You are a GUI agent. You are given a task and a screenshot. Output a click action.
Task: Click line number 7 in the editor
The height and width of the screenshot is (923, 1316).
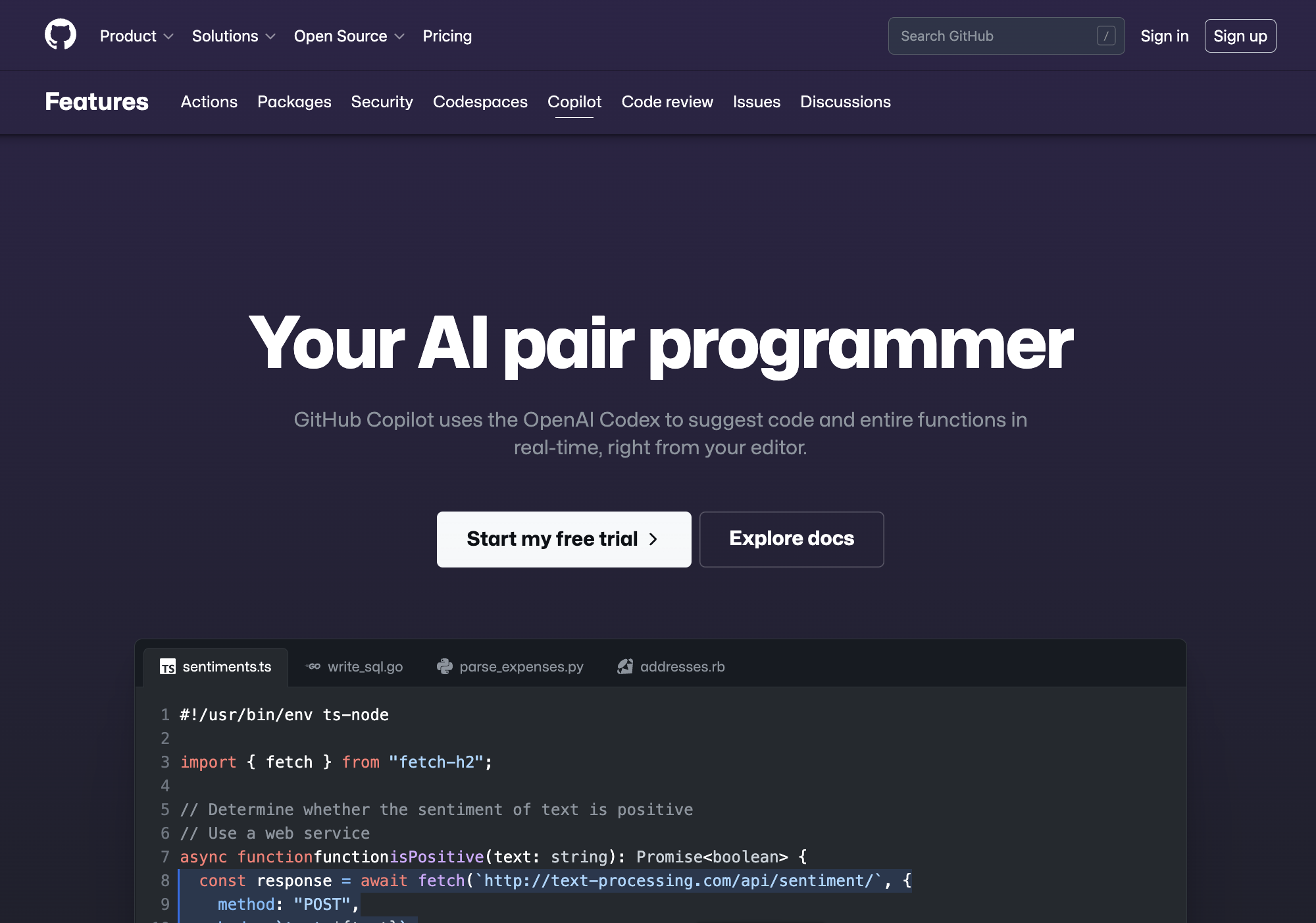click(x=165, y=857)
